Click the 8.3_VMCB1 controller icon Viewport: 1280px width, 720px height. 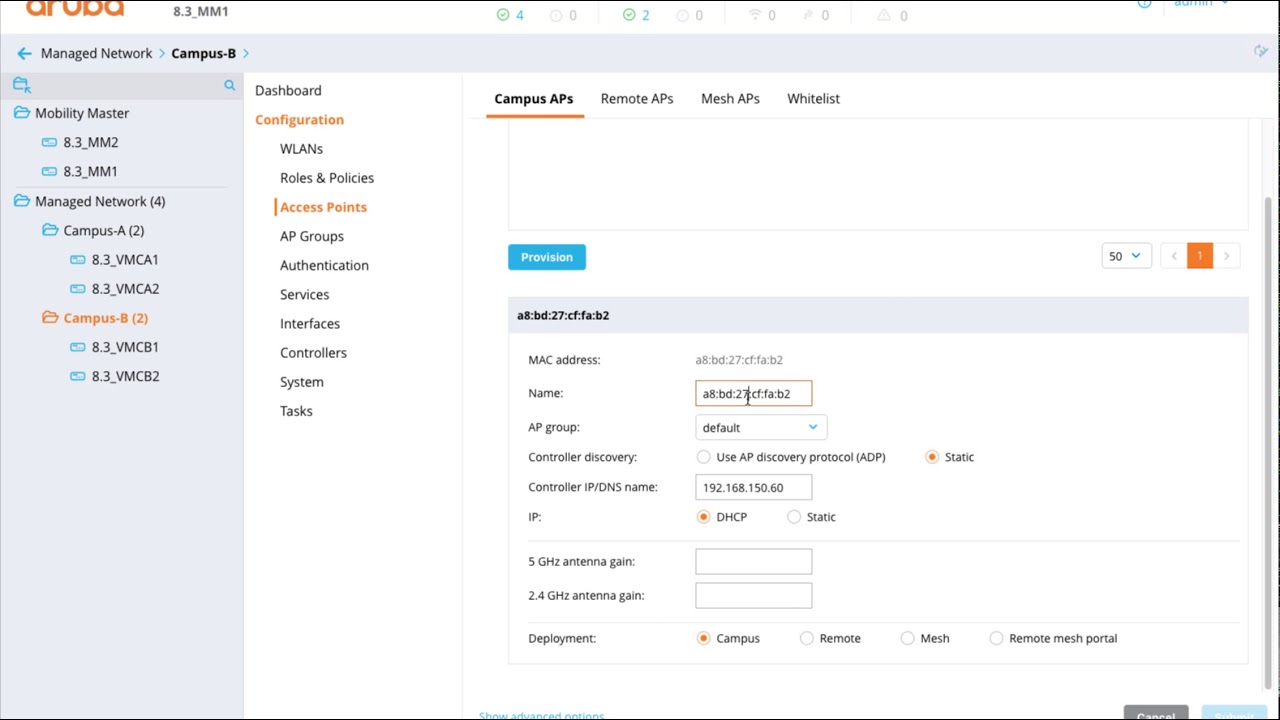78,347
